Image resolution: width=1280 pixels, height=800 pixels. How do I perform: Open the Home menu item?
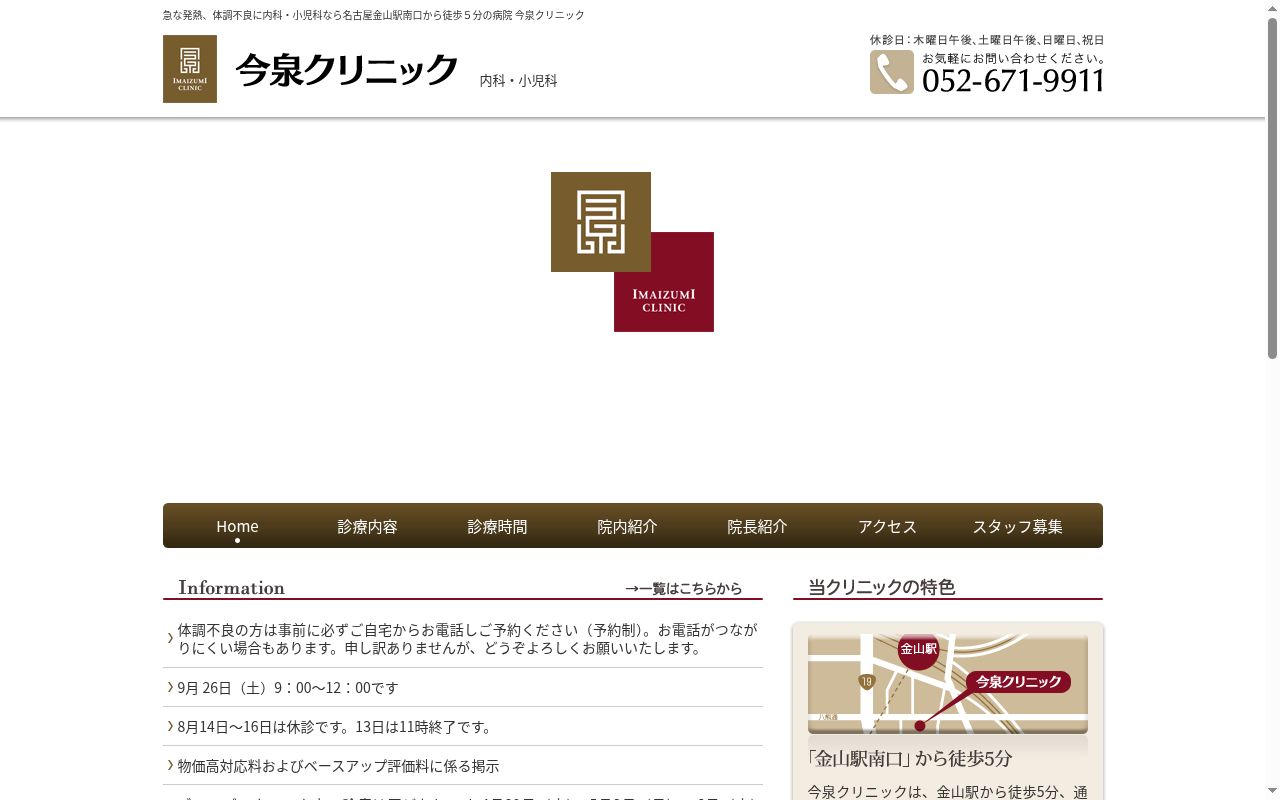point(237,526)
